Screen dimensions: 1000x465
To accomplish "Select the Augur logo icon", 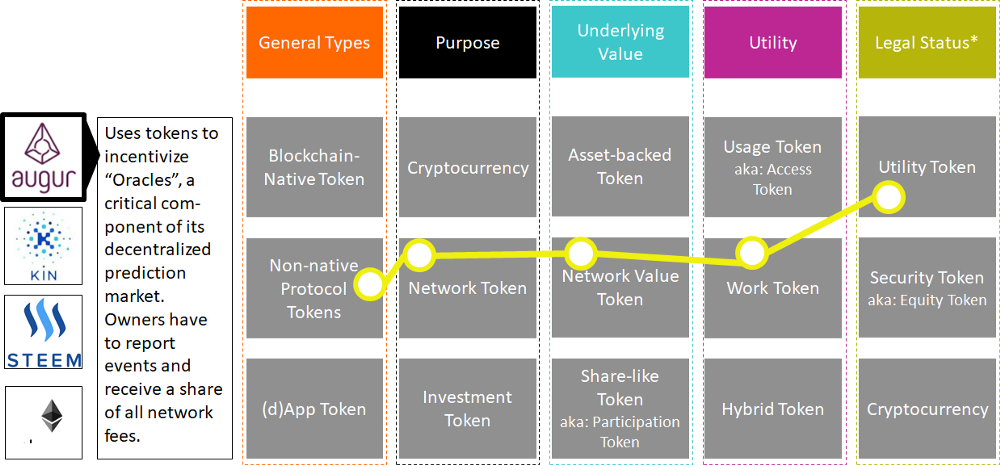I will point(45,158).
